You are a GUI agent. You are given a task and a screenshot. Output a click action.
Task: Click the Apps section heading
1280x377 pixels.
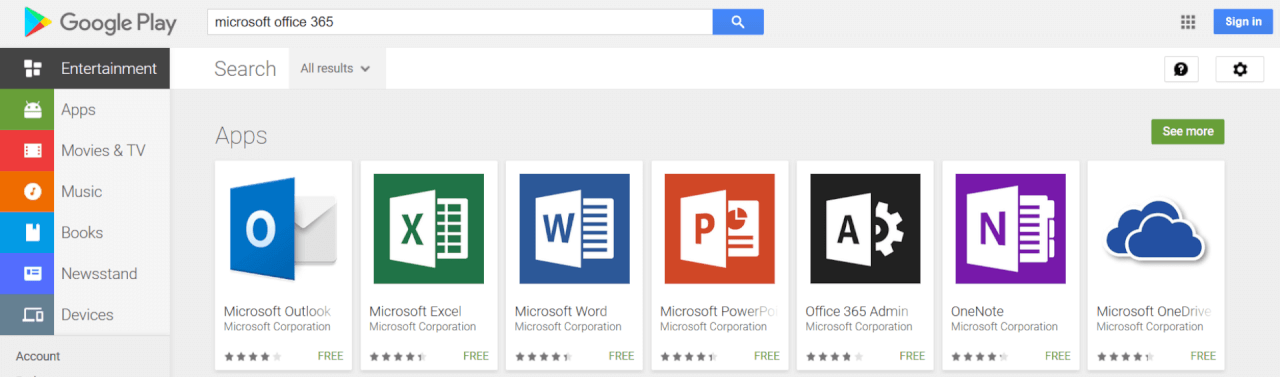point(241,136)
